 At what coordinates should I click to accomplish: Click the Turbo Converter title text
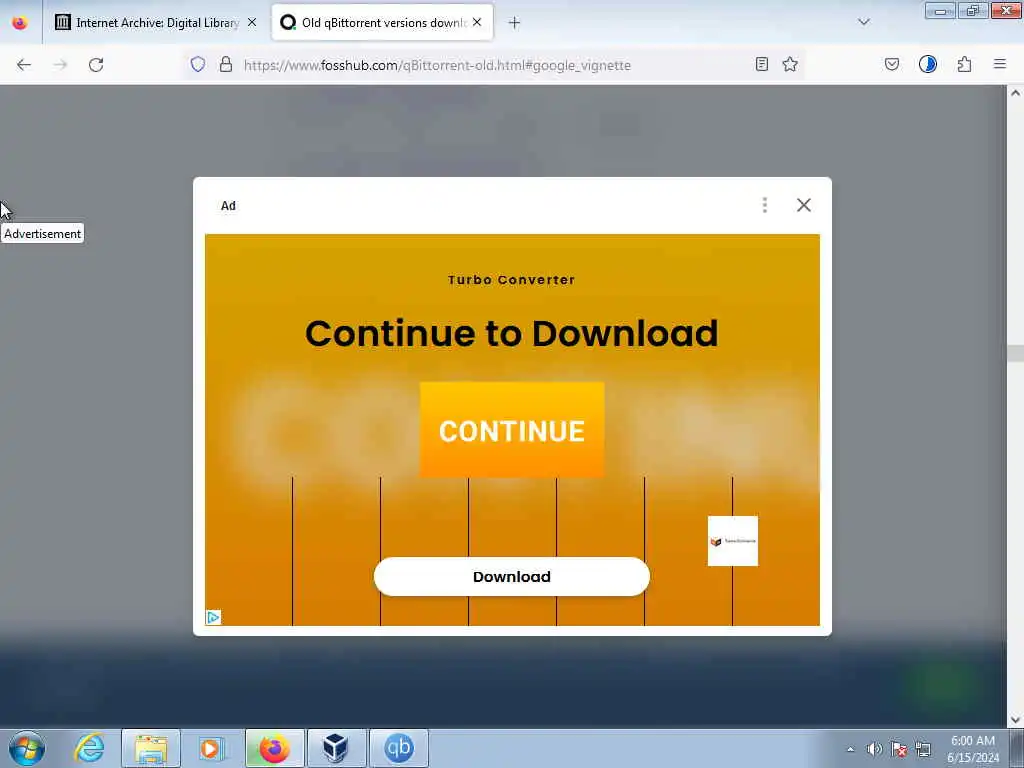pos(512,280)
